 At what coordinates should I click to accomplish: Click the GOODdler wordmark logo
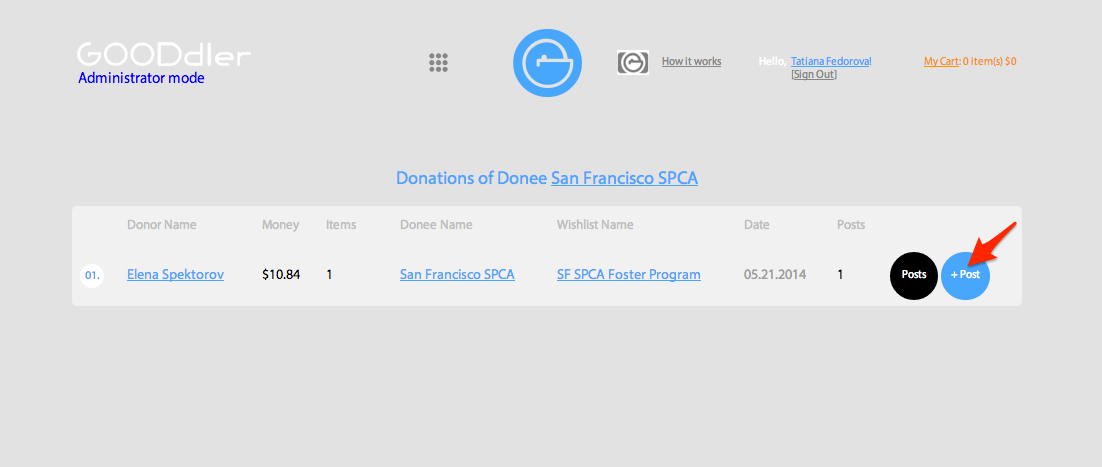[164, 55]
